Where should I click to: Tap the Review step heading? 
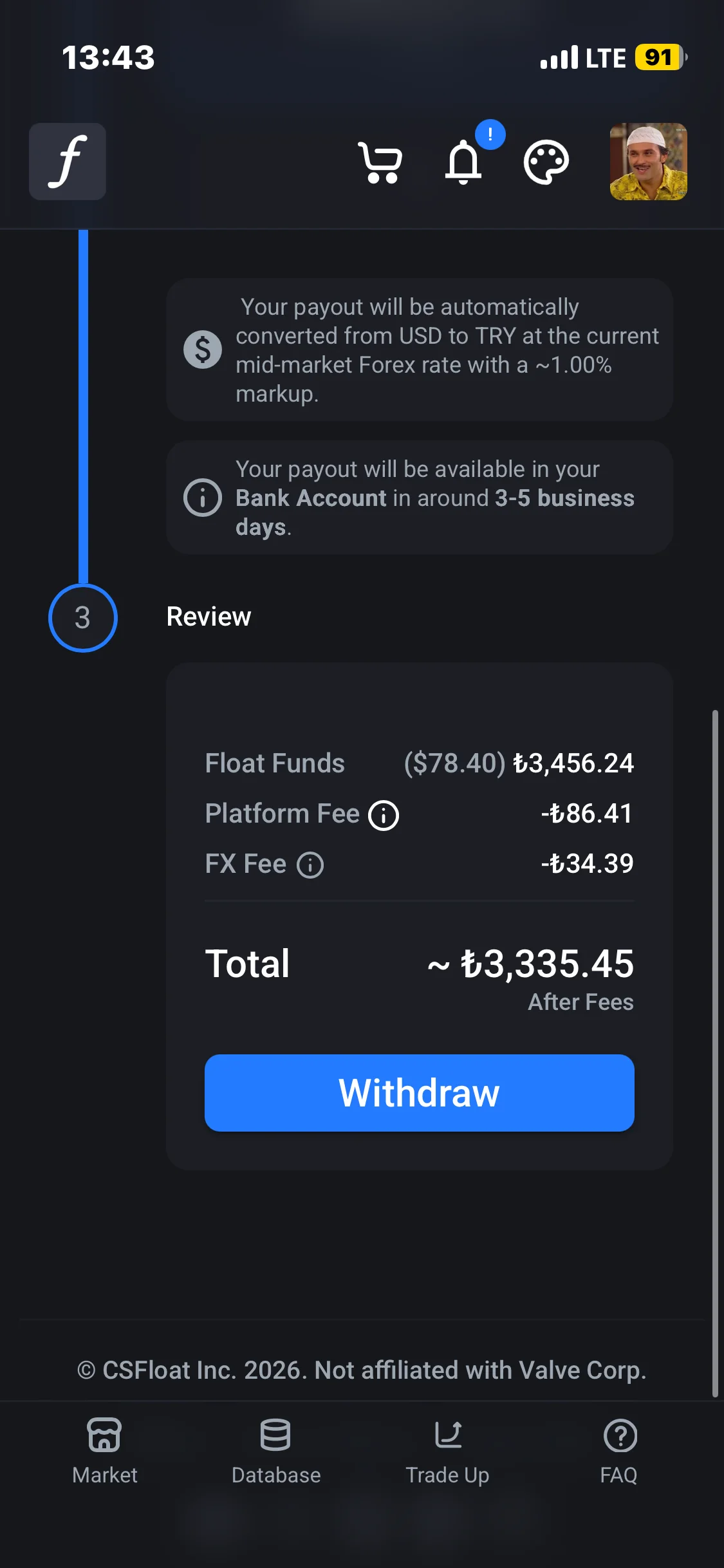click(x=209, y=617)
